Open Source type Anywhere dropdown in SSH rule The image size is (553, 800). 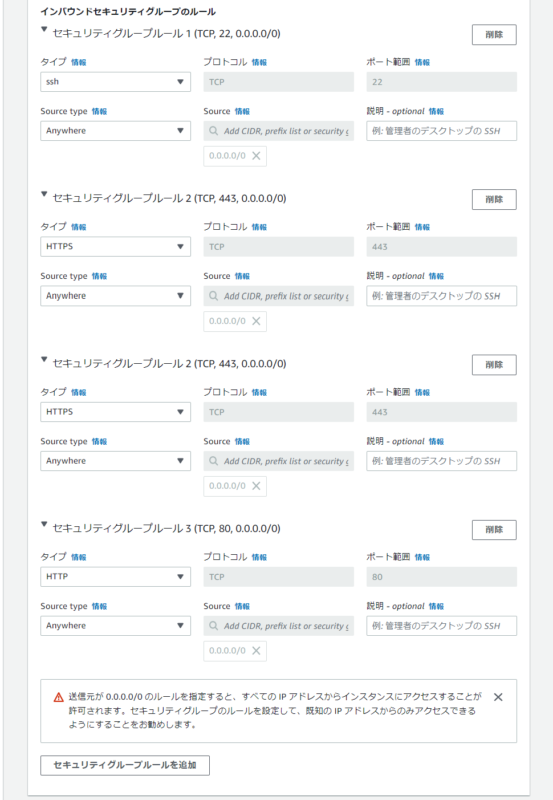coord(115,131)
